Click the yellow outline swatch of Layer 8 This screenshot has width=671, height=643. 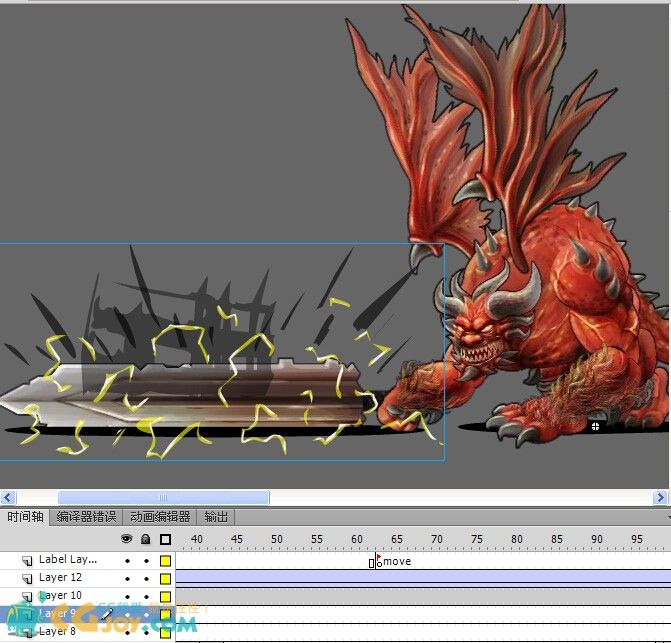point(165,632)
